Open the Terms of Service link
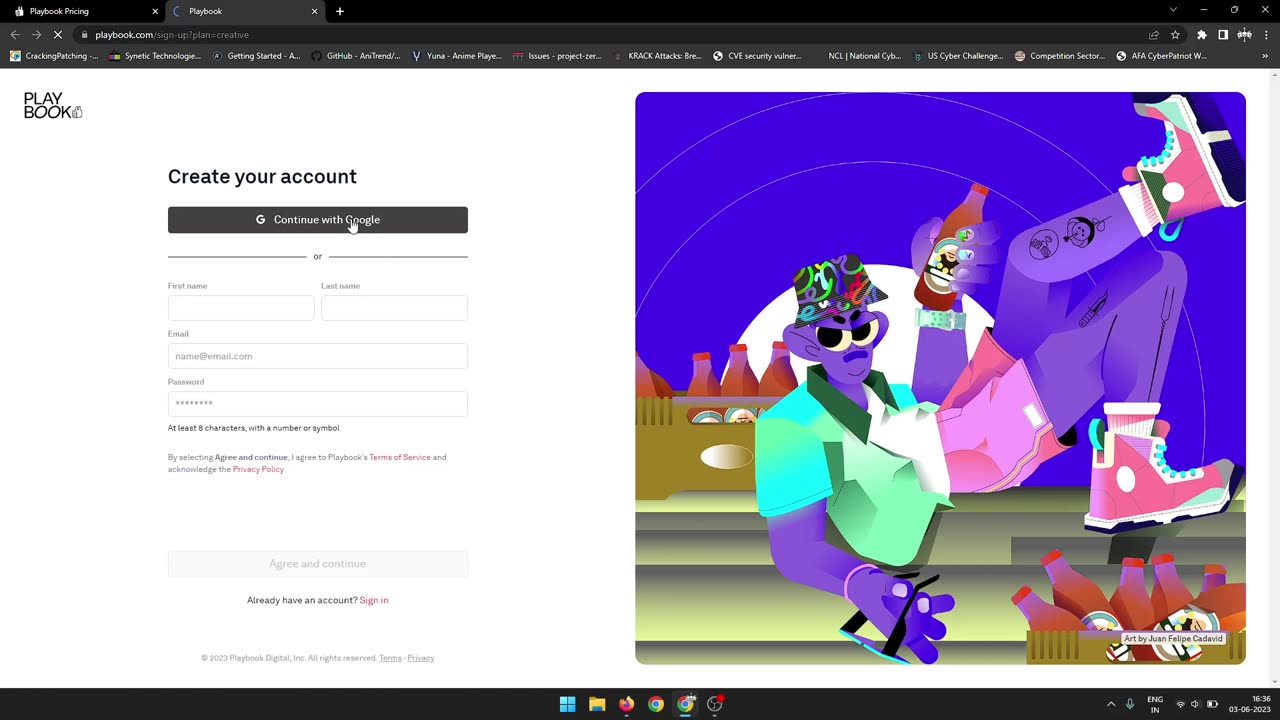Screen dimensions: 1280x720 point(400,457)
